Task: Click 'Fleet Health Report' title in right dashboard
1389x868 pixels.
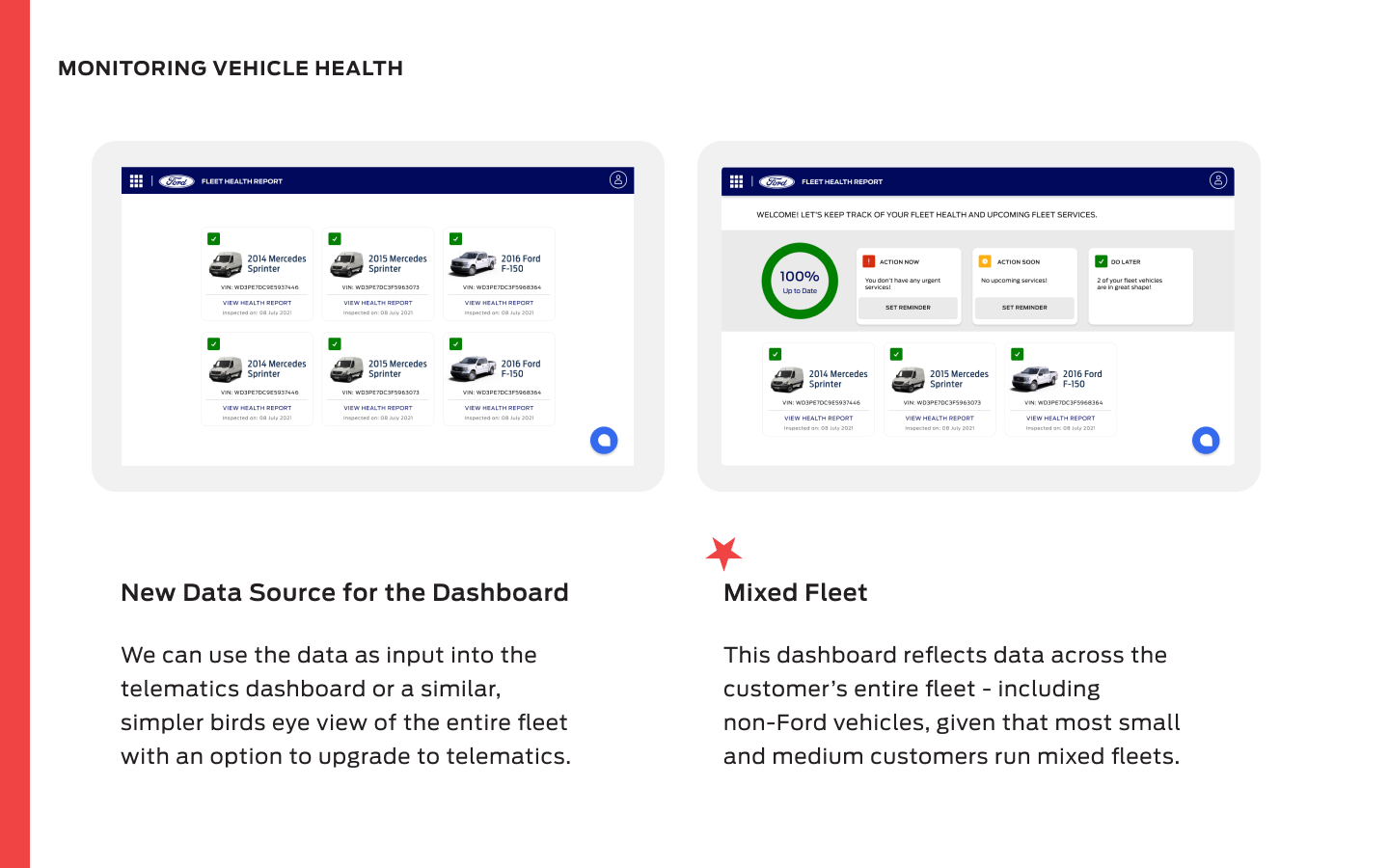Action: pyautogui.click(x=842, y=181)
